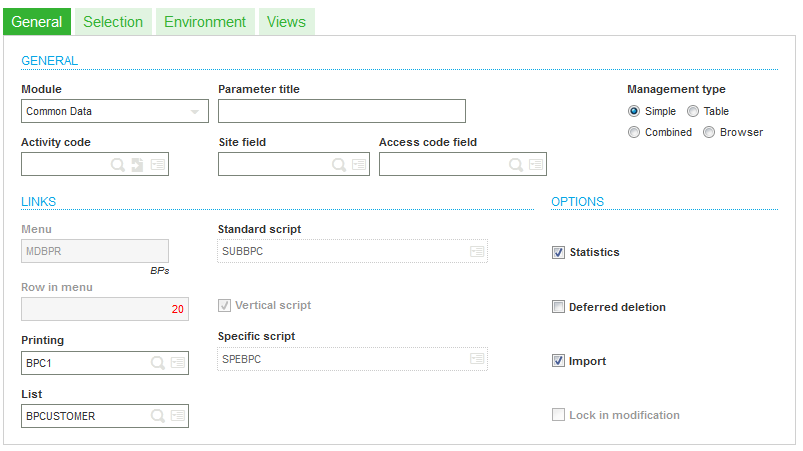Click the Access code field search magnifier
Viewport: 803px width, 451px height.
coord(516,165)
